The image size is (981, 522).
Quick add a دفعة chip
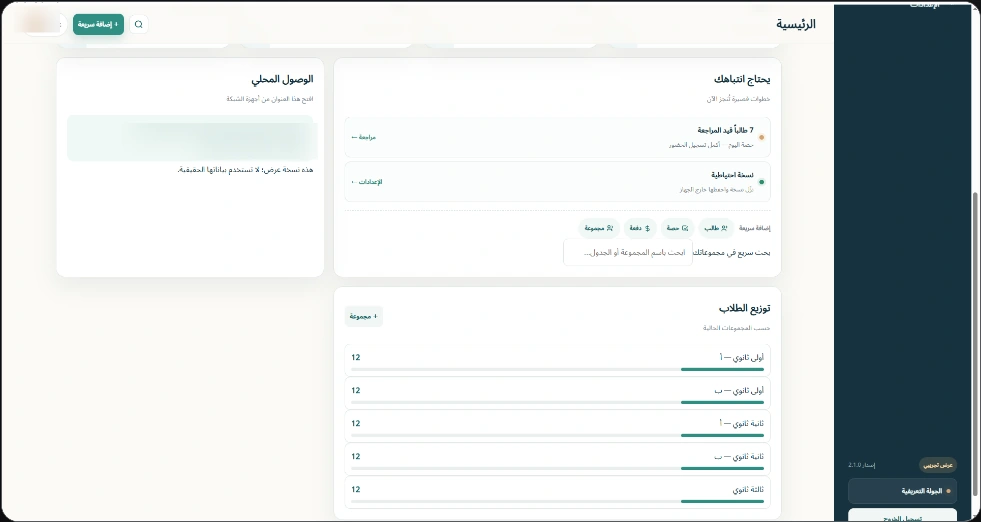(x=639, y=228)
